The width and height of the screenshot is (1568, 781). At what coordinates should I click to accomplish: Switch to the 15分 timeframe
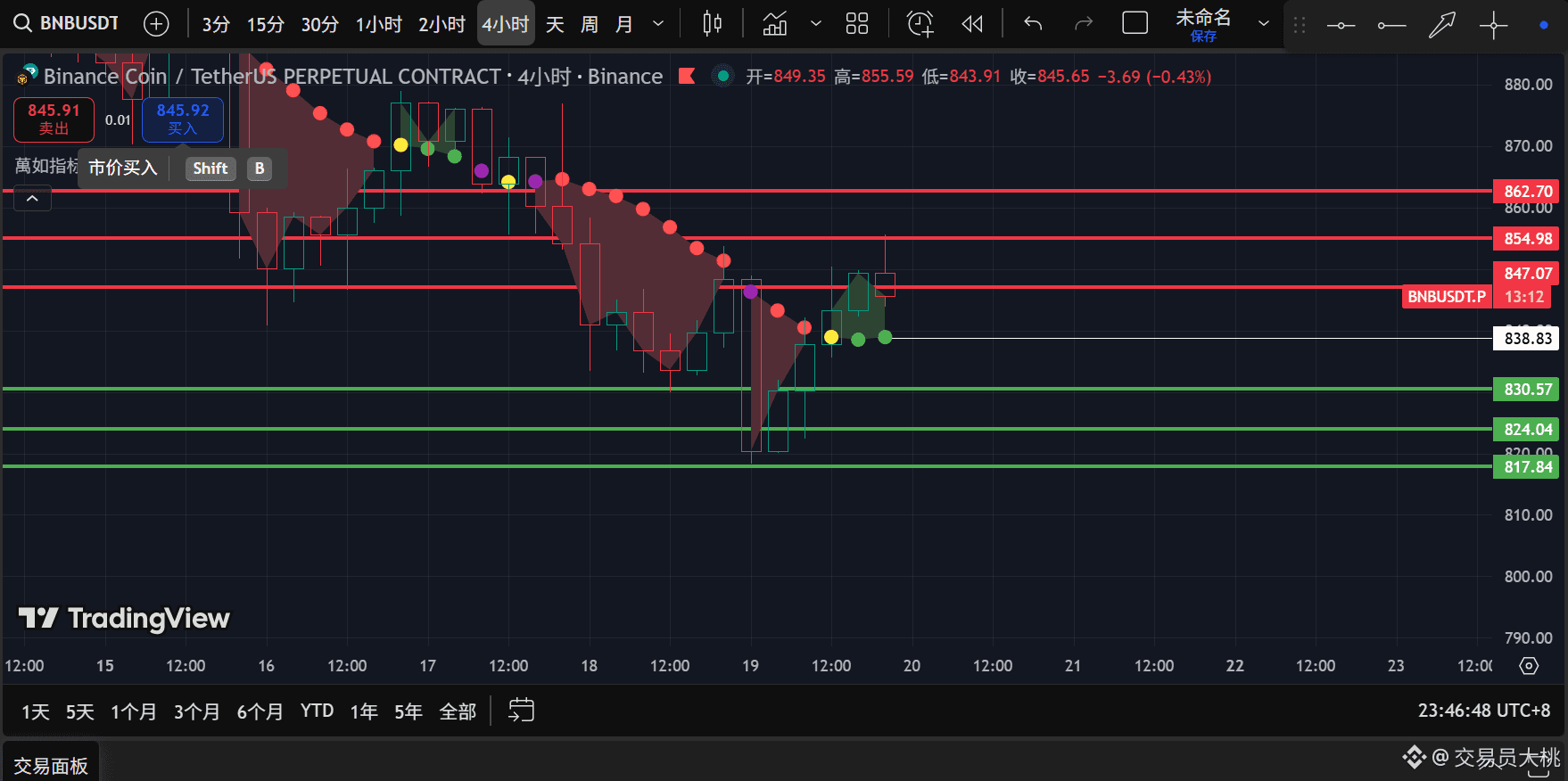point(266,24)
